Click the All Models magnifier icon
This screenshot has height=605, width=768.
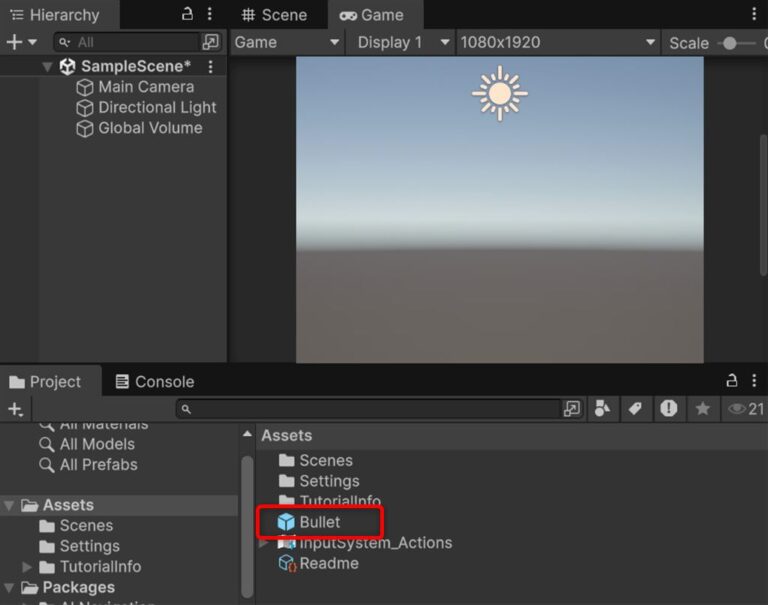click(47, 445)
